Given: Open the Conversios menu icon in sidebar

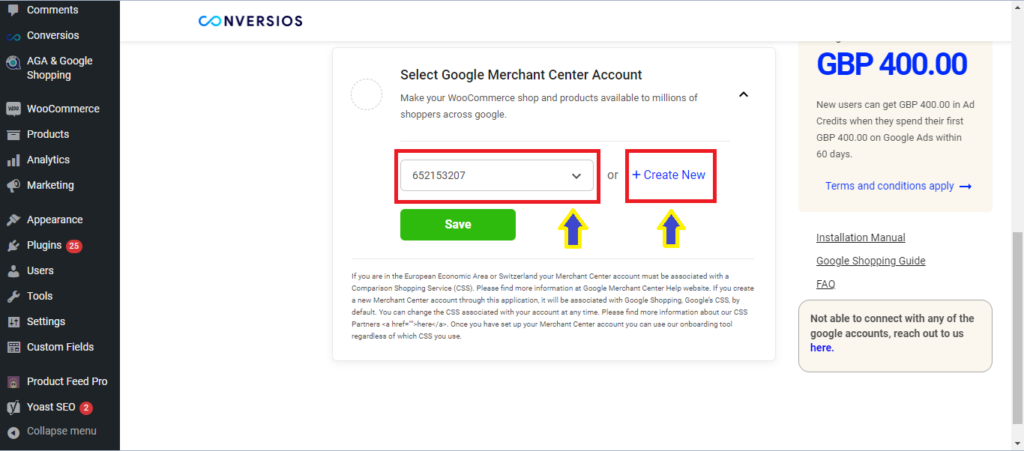Looking at the screenshot, I should (13, 36).
